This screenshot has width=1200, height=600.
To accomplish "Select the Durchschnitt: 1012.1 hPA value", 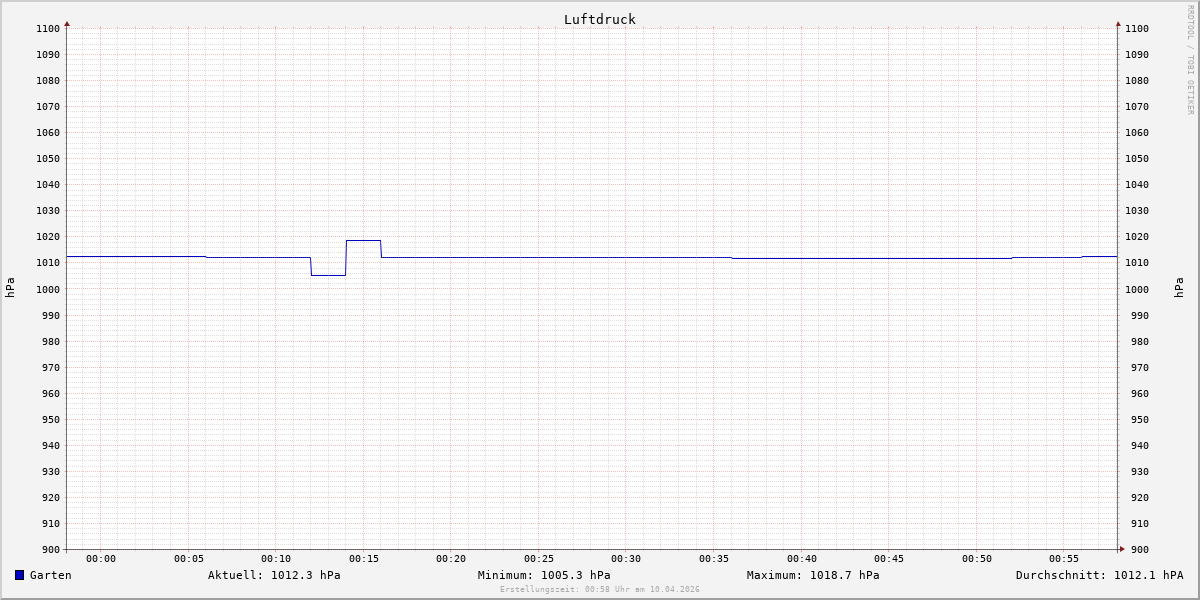I will click(1099, 575).
